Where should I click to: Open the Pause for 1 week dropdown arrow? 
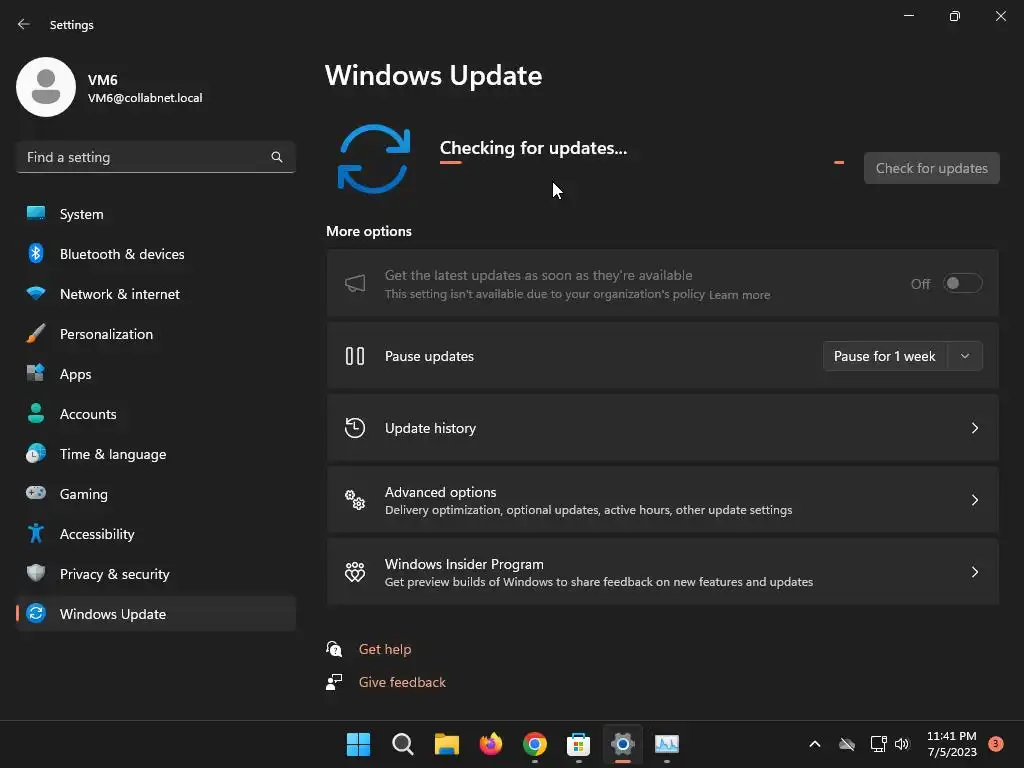965,356
